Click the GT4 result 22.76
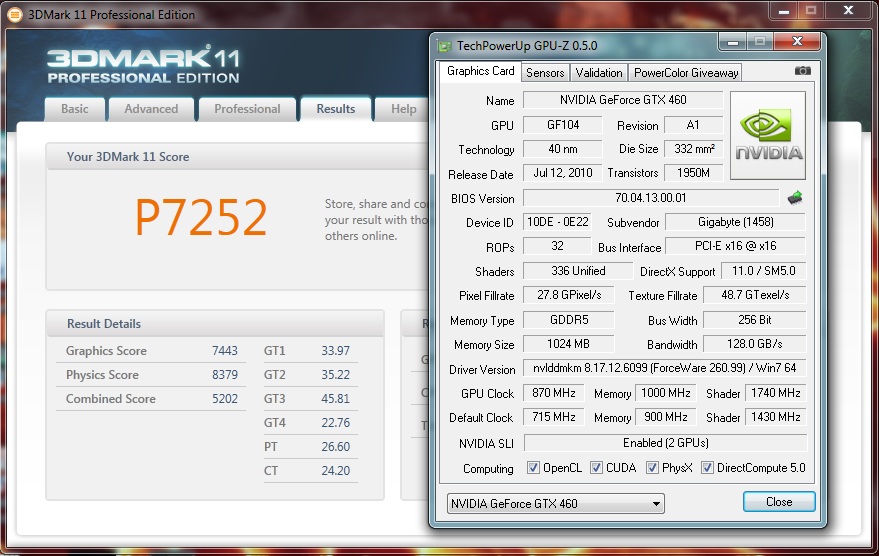Viewport: 879px width, 556px height. [x=335, y=423]
